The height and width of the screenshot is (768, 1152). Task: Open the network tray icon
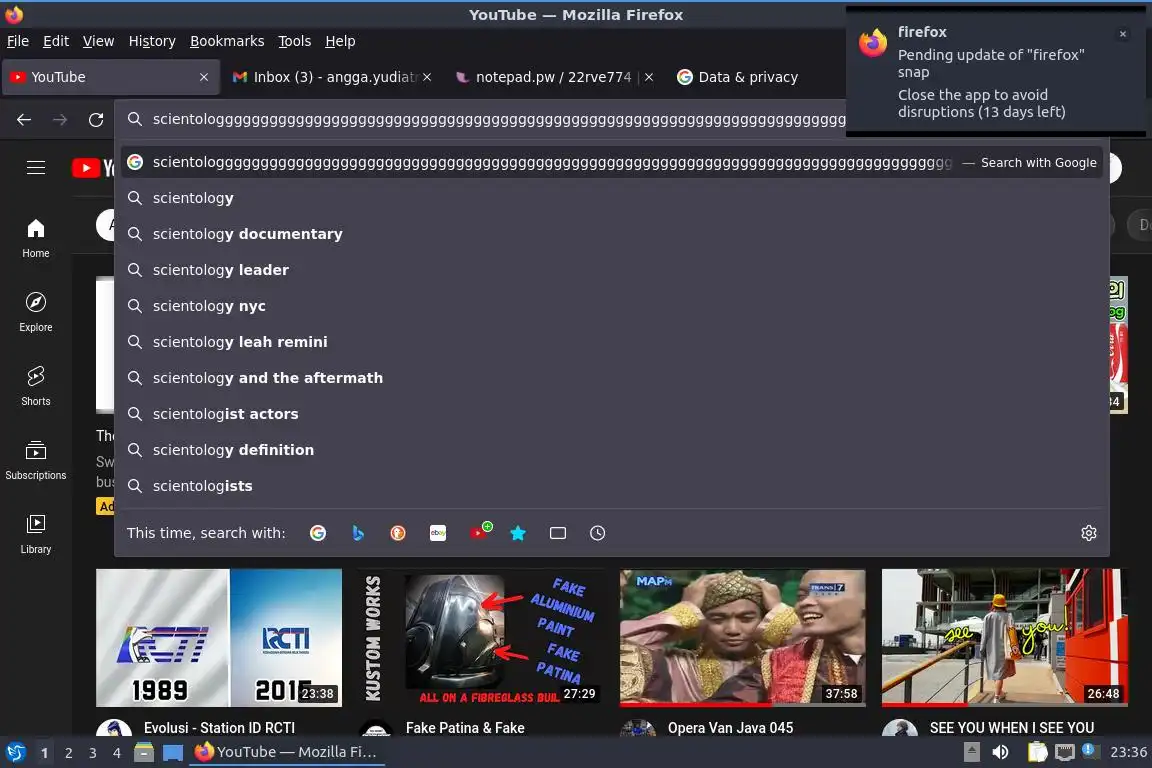tap(1065, 752)
